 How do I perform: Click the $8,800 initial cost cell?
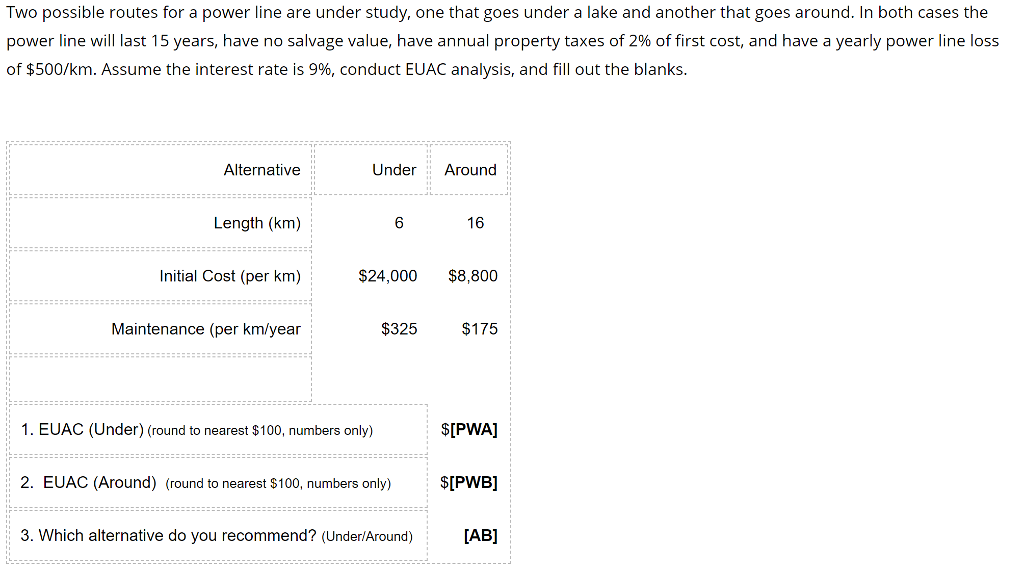(473, 276)
